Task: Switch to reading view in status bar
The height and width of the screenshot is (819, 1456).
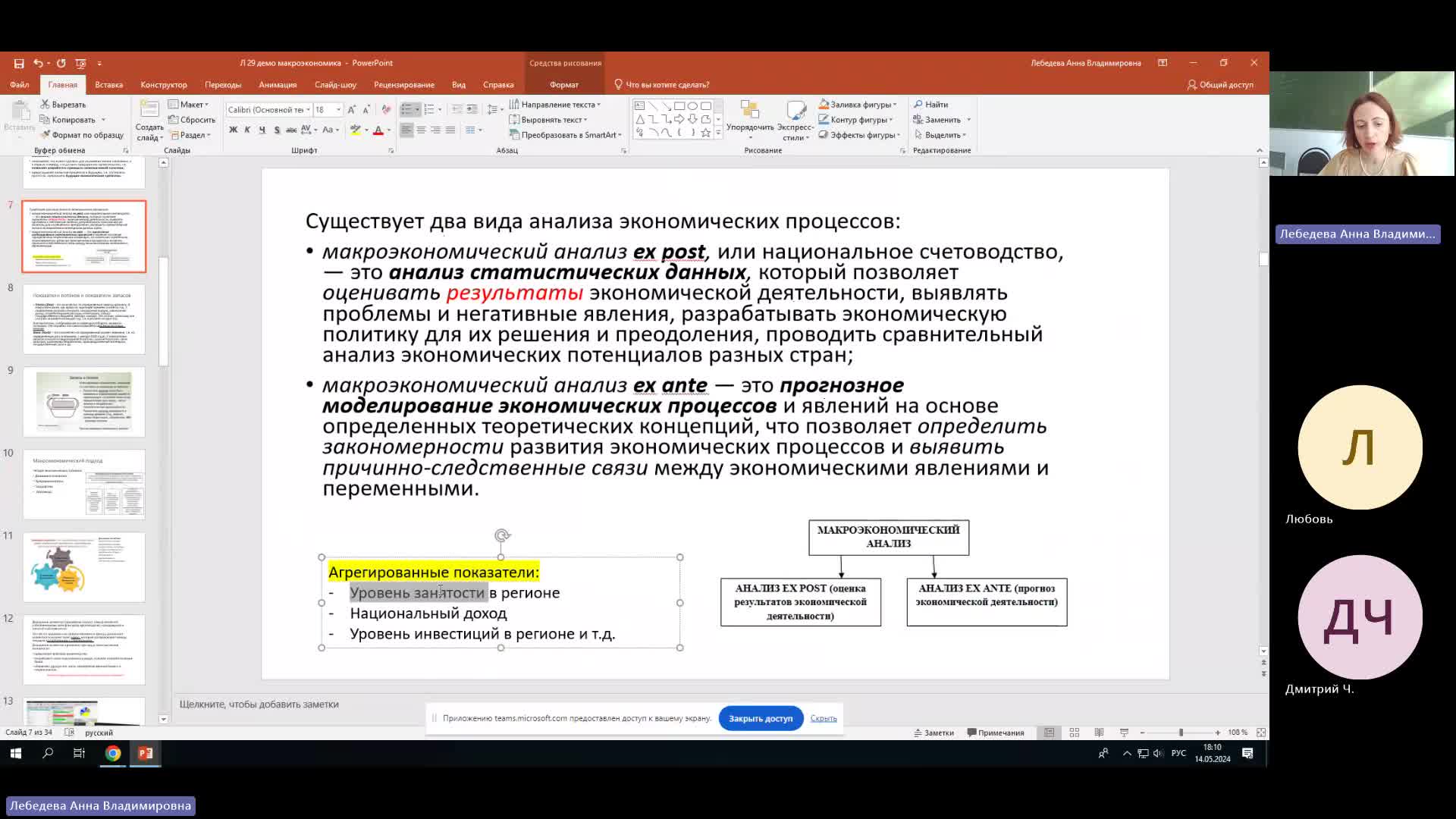Action: point(1099,733)
